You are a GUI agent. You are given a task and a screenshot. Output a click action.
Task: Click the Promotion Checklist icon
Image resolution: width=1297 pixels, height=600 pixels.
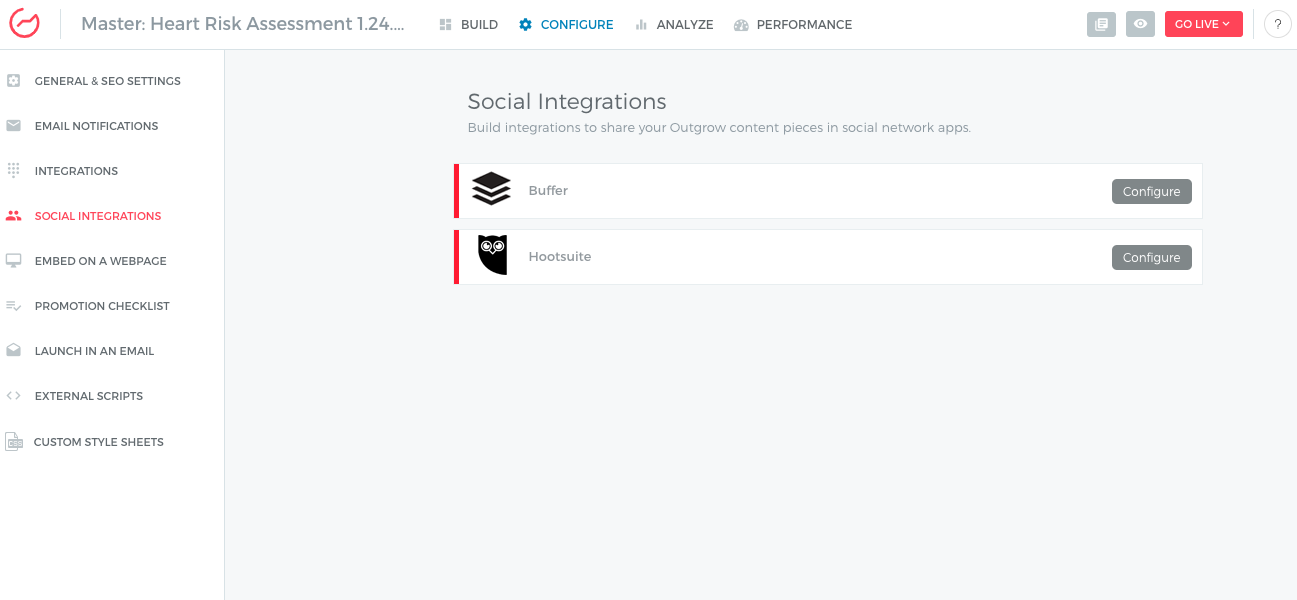pos(14,306)
